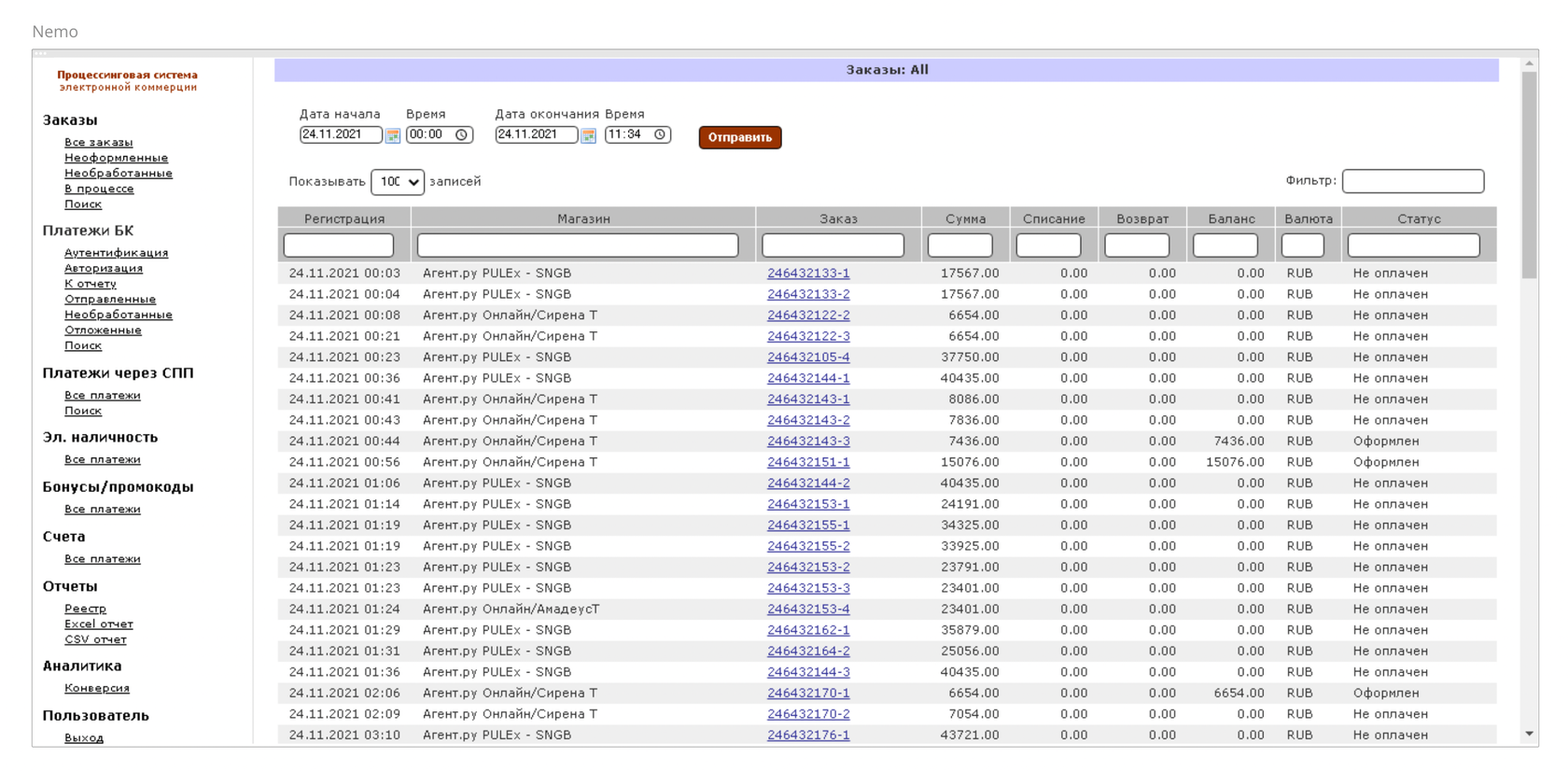Open order 246432170-1

point(808,694)
